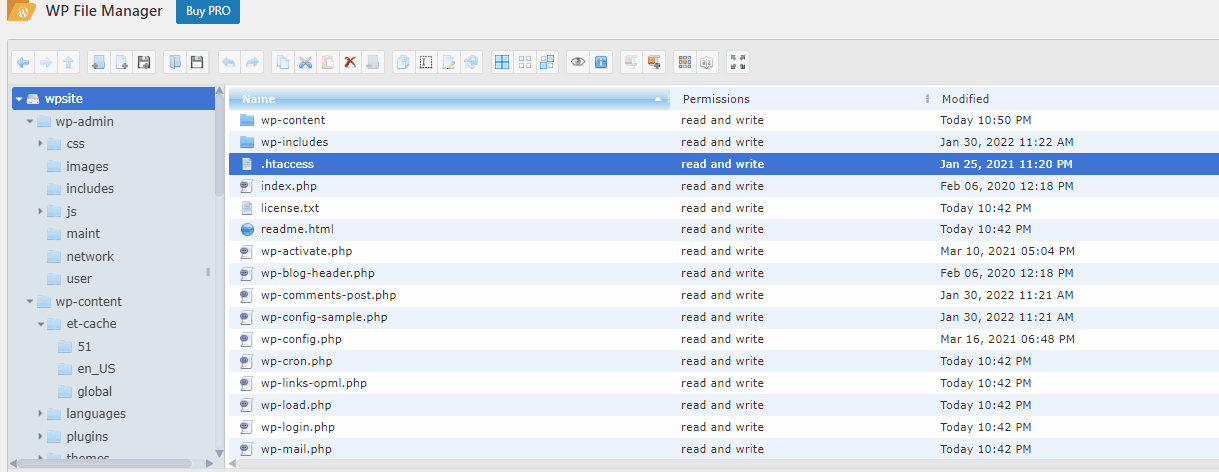The width and height of the screenshot is (1219, 472).
Task: Click the Forward navigation arrow icon
Action: point(46,62)
